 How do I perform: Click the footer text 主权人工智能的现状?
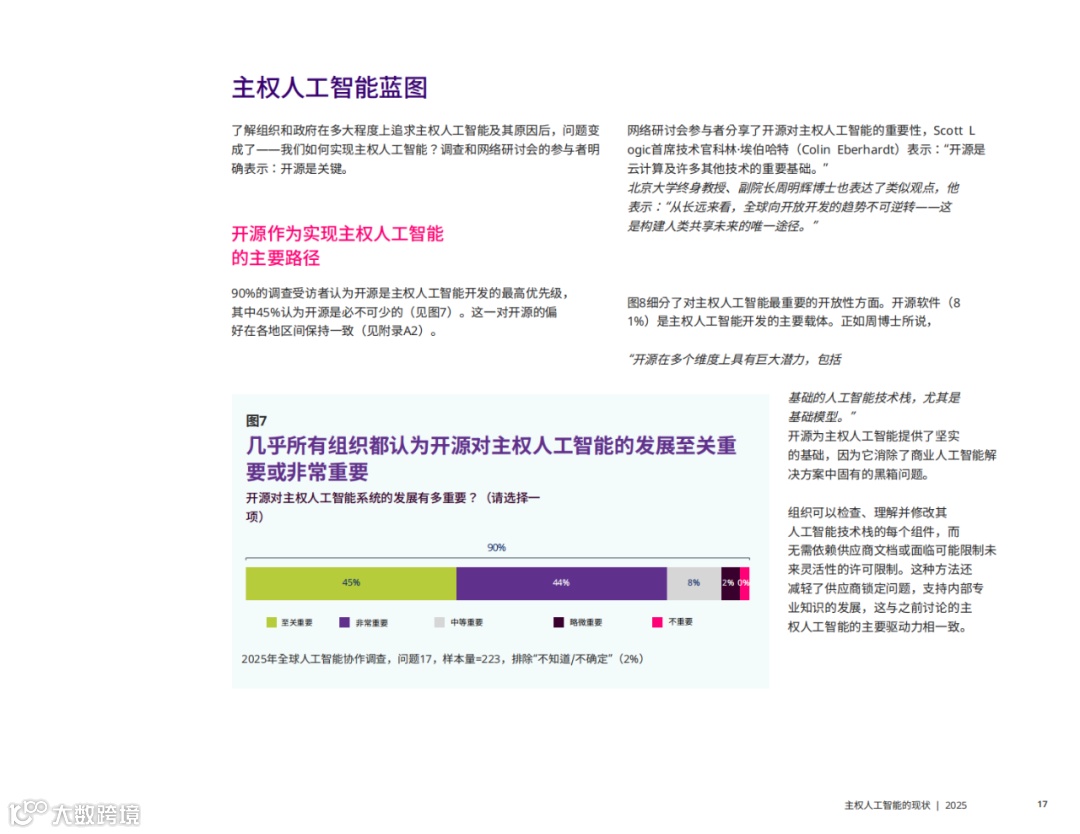[x=887, y=805]
